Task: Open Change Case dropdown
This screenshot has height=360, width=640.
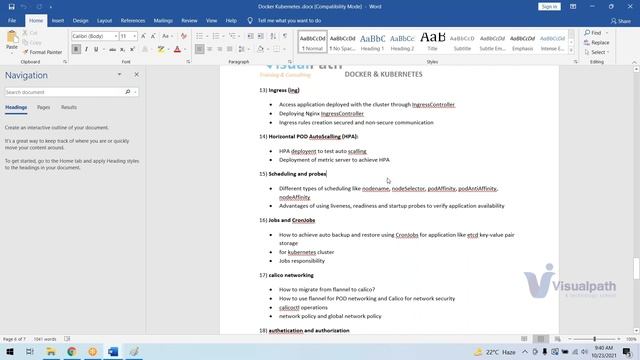Action: 166,36
